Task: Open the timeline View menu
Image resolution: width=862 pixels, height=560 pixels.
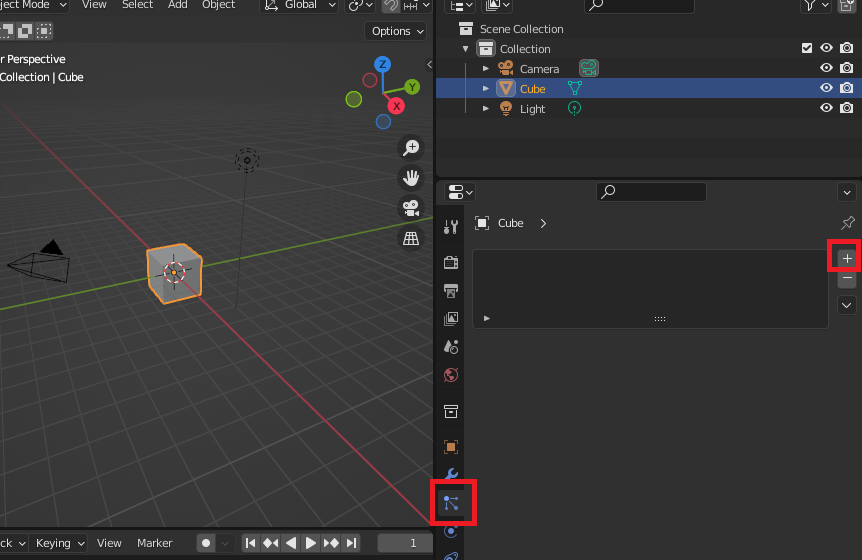Action: 109,543
